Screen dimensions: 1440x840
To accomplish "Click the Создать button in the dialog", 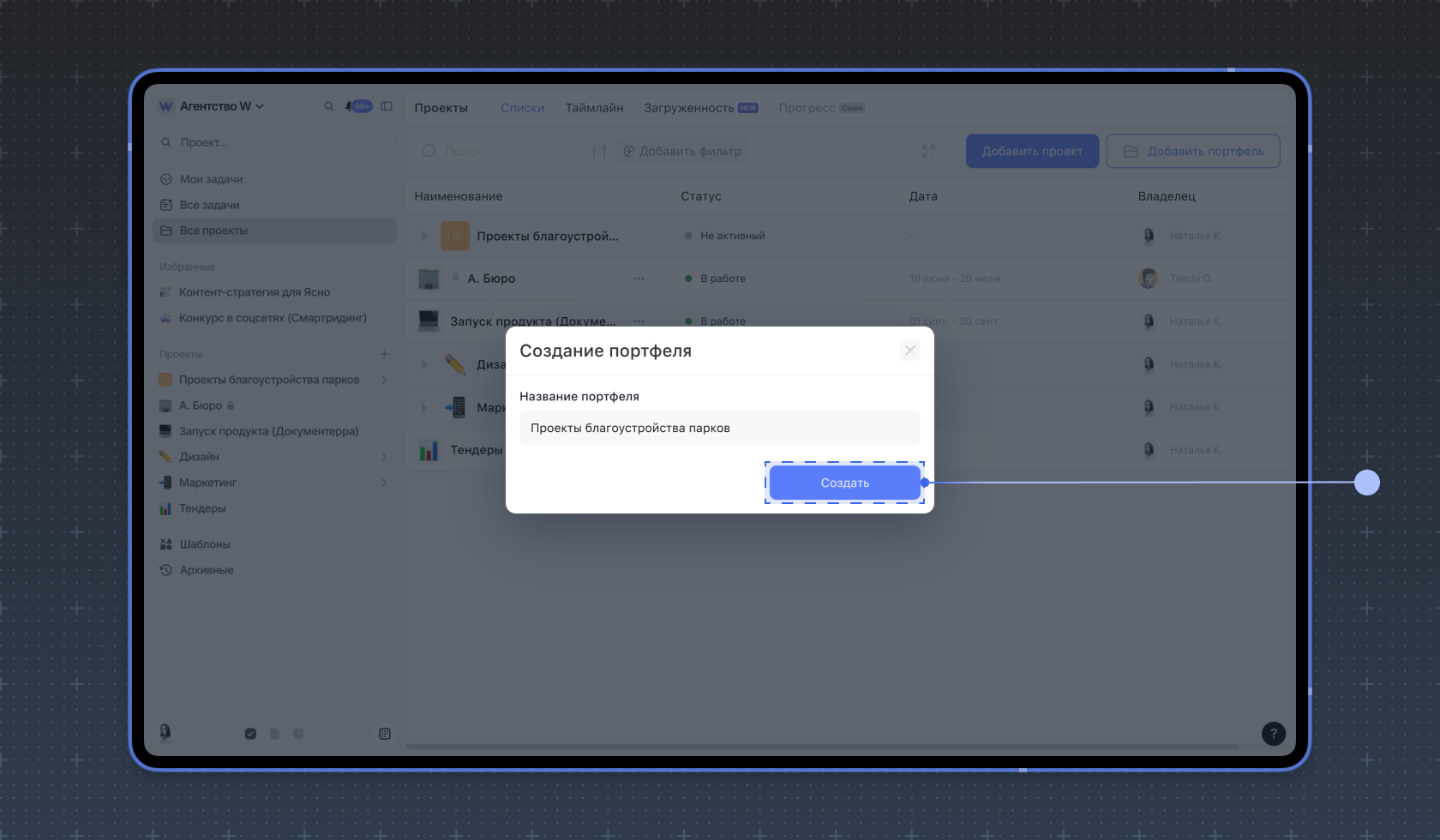I will point(844,483).
